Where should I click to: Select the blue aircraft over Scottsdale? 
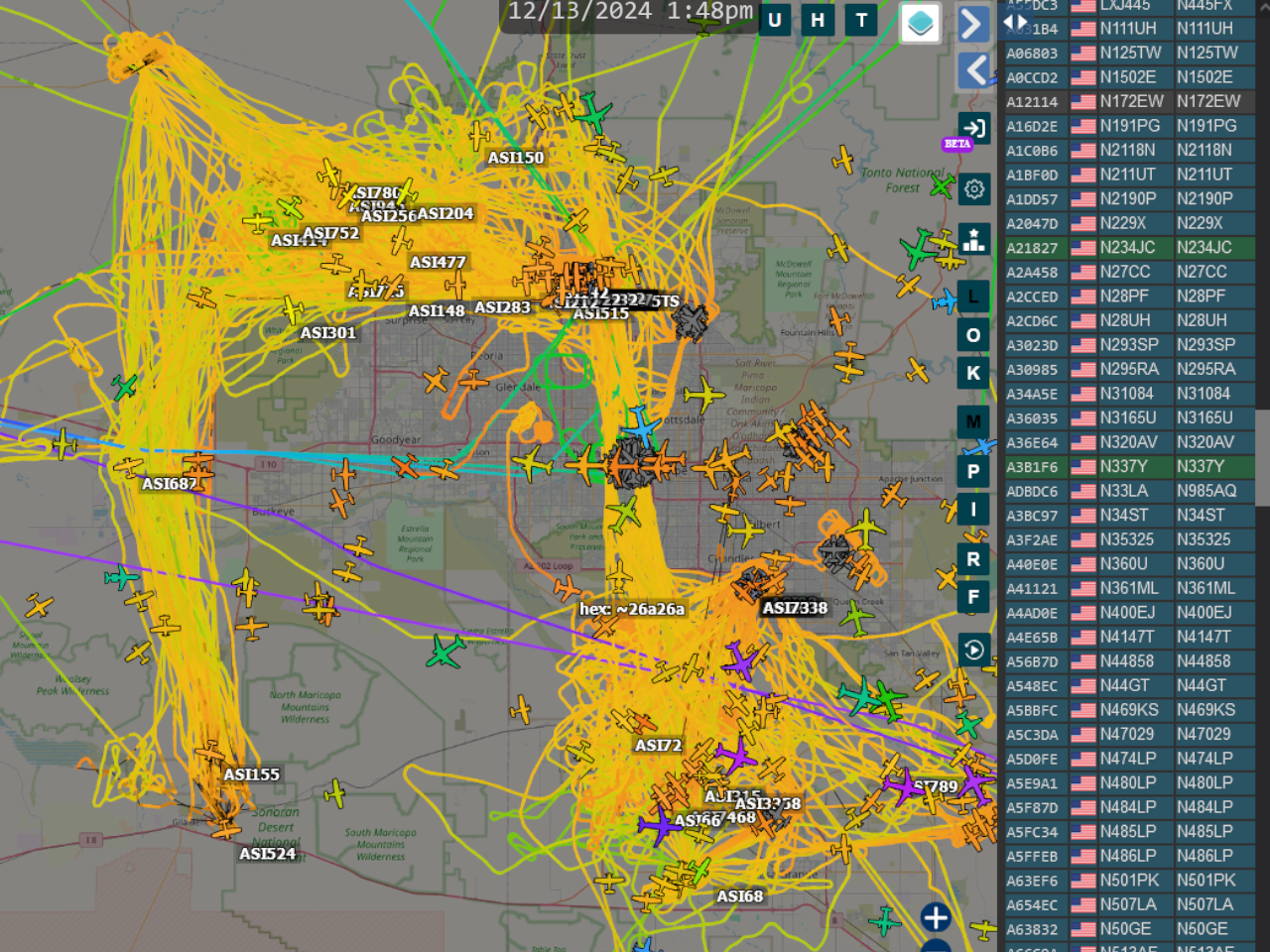(x=642, y=426)
